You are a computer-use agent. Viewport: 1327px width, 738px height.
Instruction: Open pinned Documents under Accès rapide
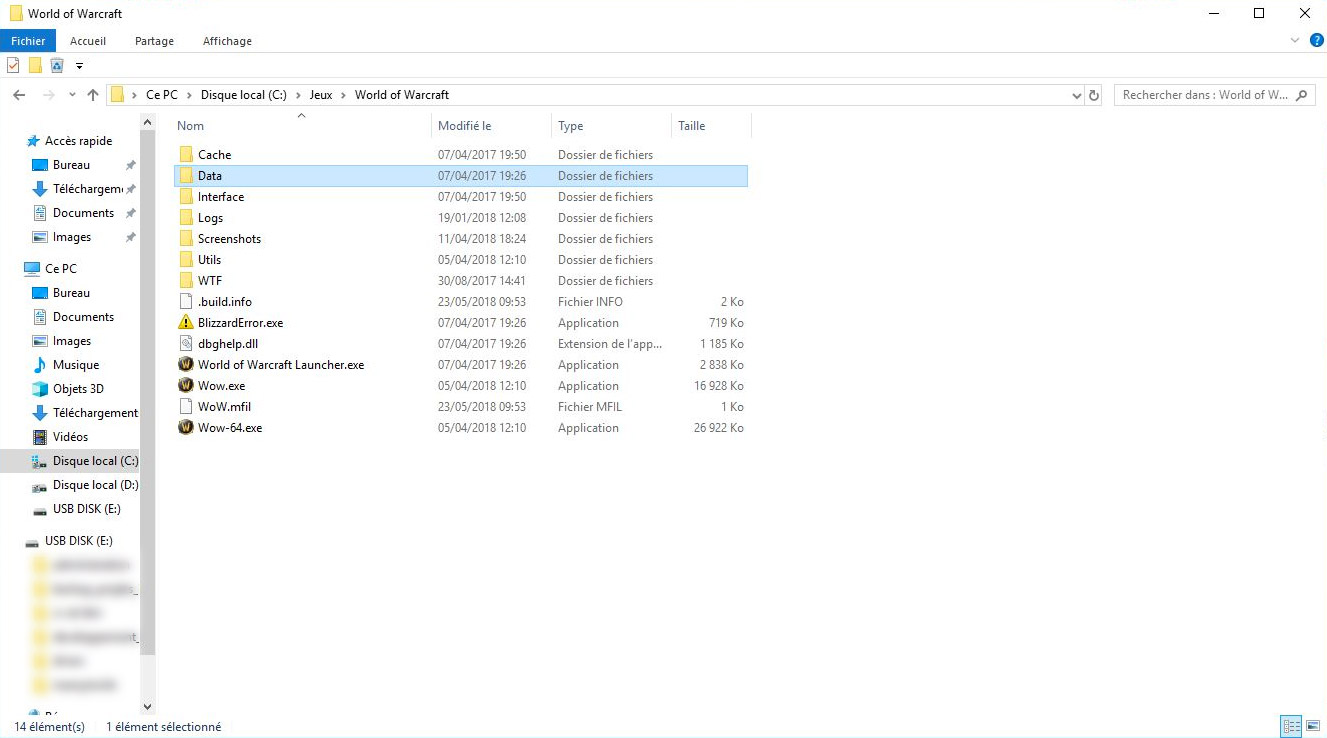[83, 213]
